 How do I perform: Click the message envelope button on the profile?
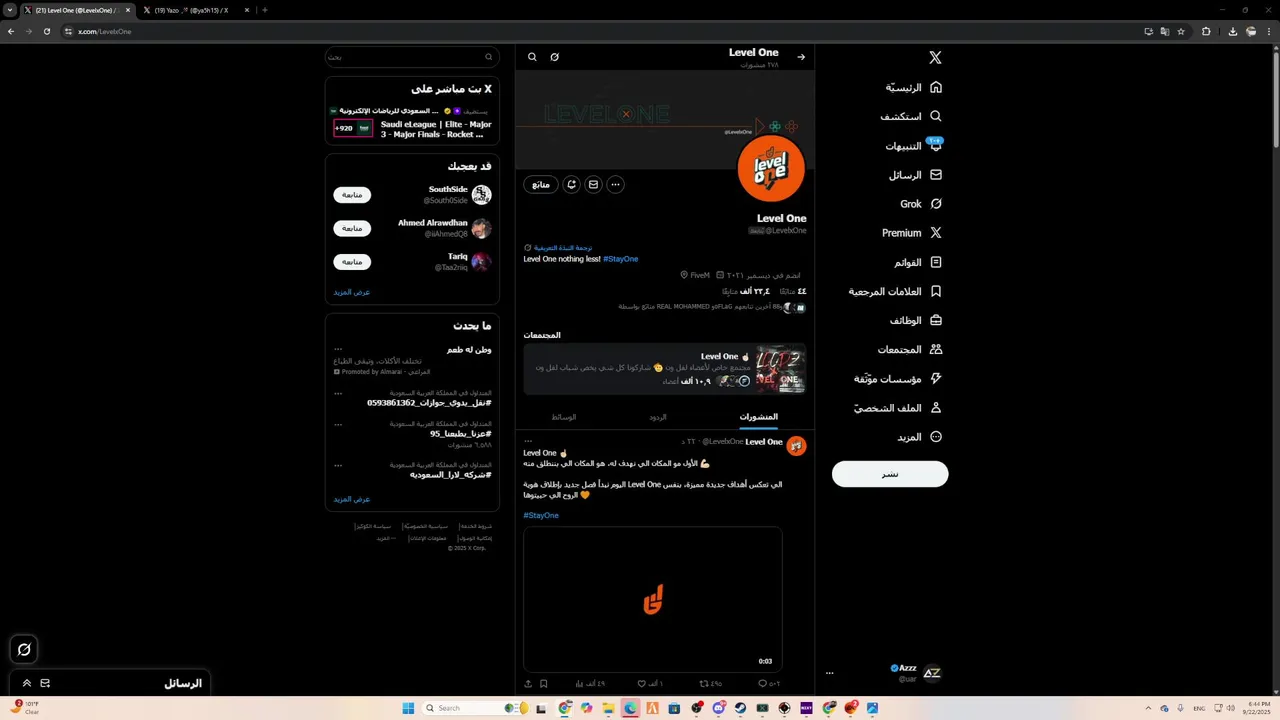(593, 184)
